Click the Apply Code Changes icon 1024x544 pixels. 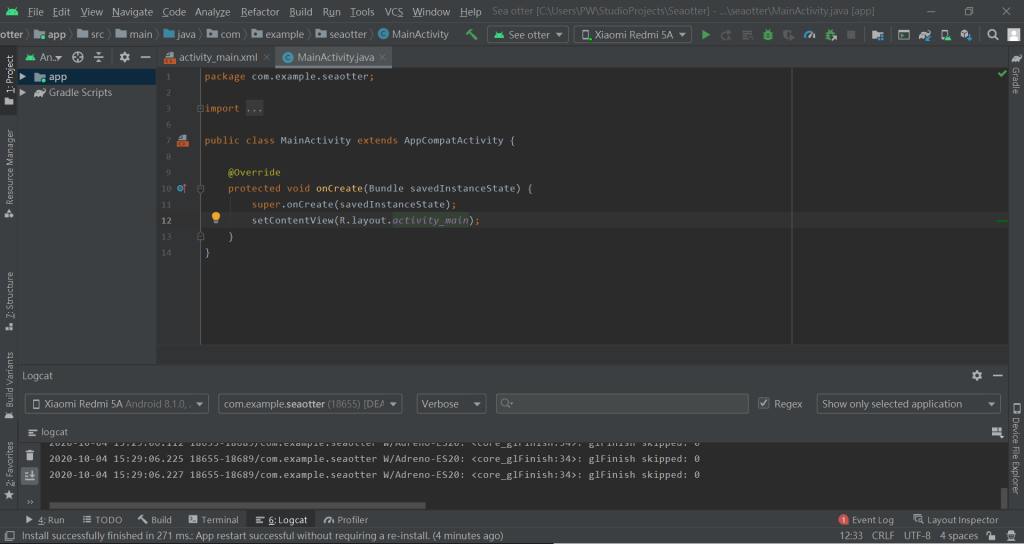click(747, 35)
